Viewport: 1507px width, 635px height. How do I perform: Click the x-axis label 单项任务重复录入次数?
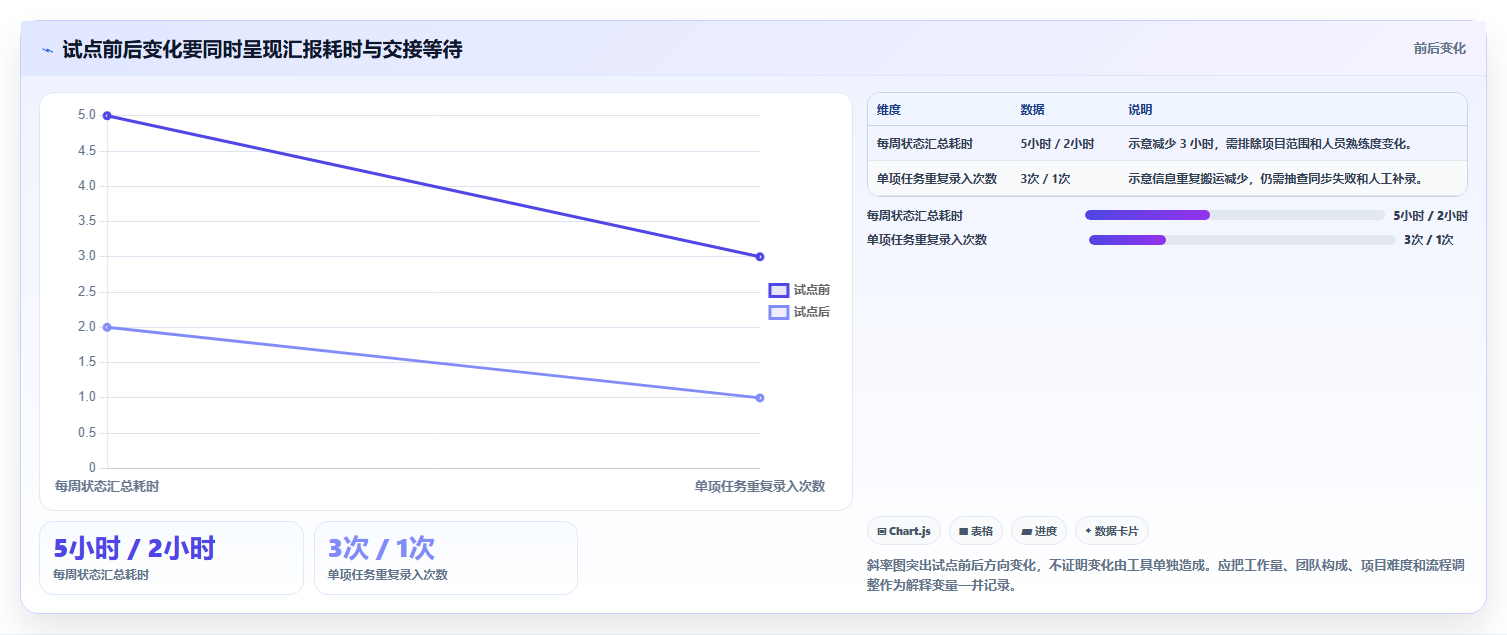click(760, 486)
